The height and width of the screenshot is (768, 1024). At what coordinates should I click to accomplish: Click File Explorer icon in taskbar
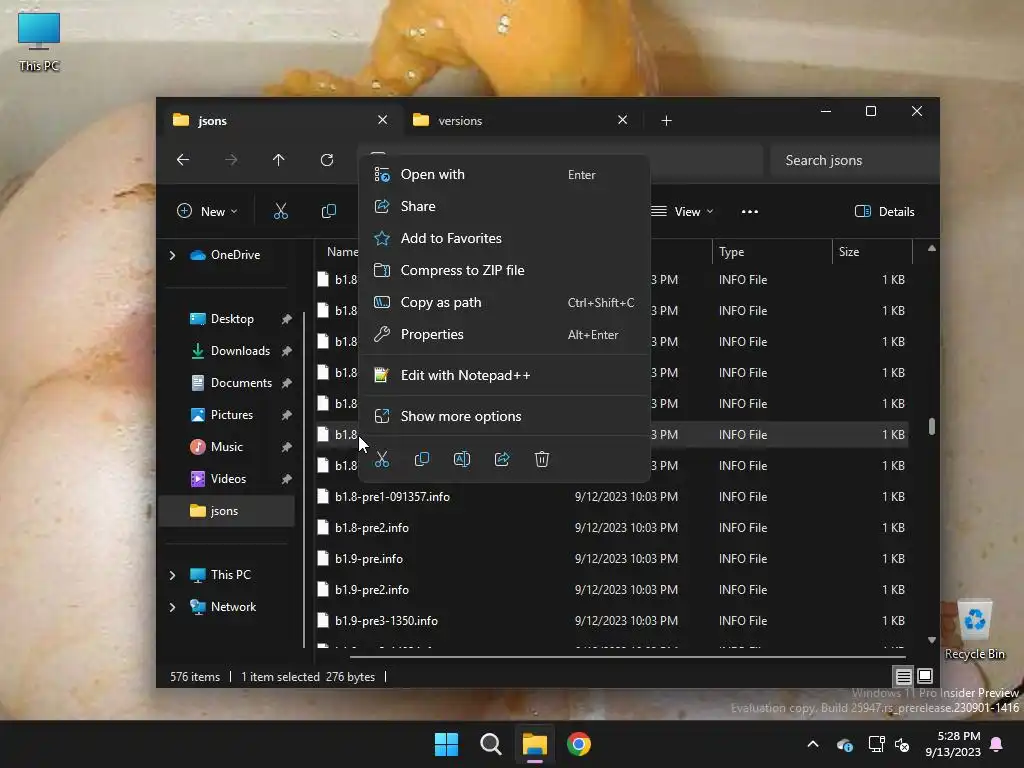[534, 744]
